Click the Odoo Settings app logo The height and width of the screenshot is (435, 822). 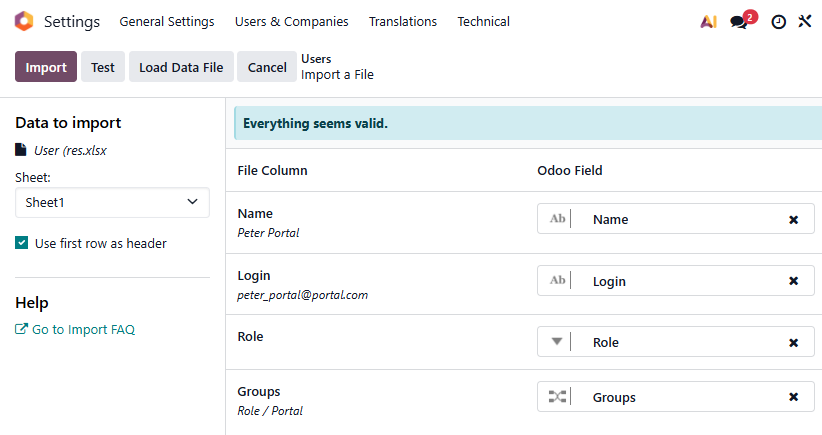(24, 21)
